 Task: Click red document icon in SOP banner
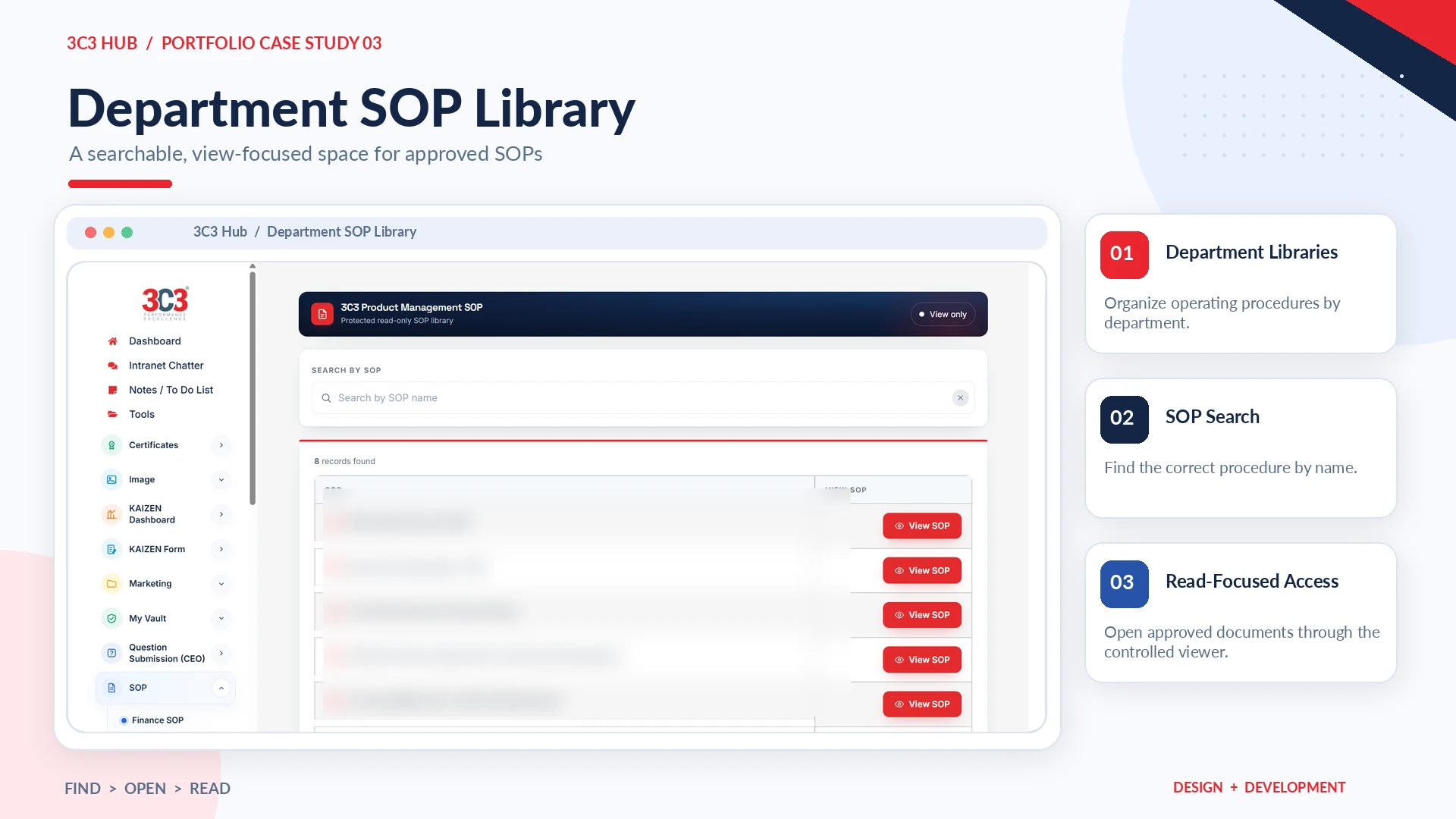(322, 314)
